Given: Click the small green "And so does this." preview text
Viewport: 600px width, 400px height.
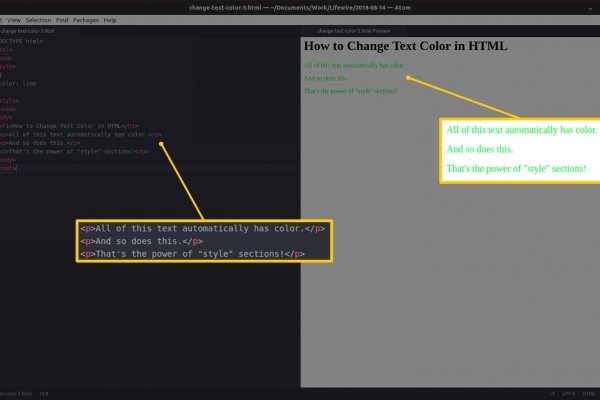Looking at the screenshot, I should (x=326, y=78).
